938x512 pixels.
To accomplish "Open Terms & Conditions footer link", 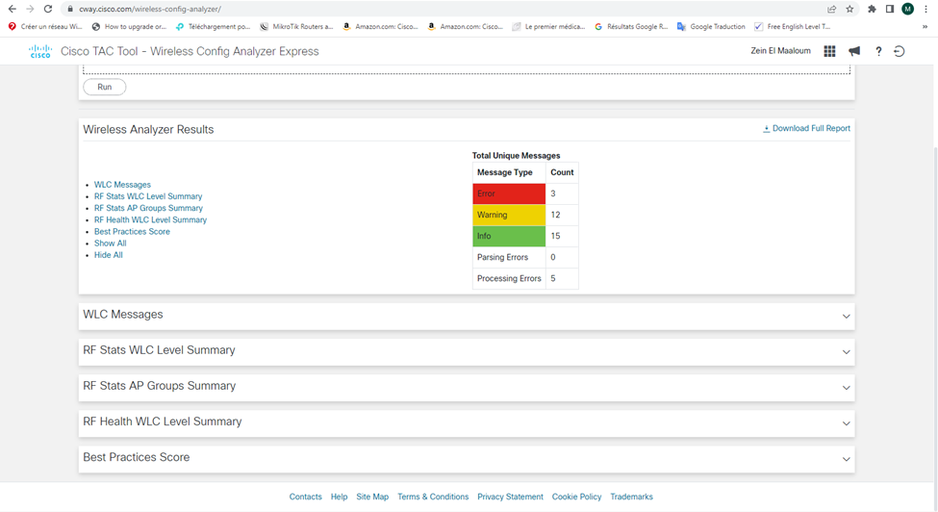I will point(433,497).
